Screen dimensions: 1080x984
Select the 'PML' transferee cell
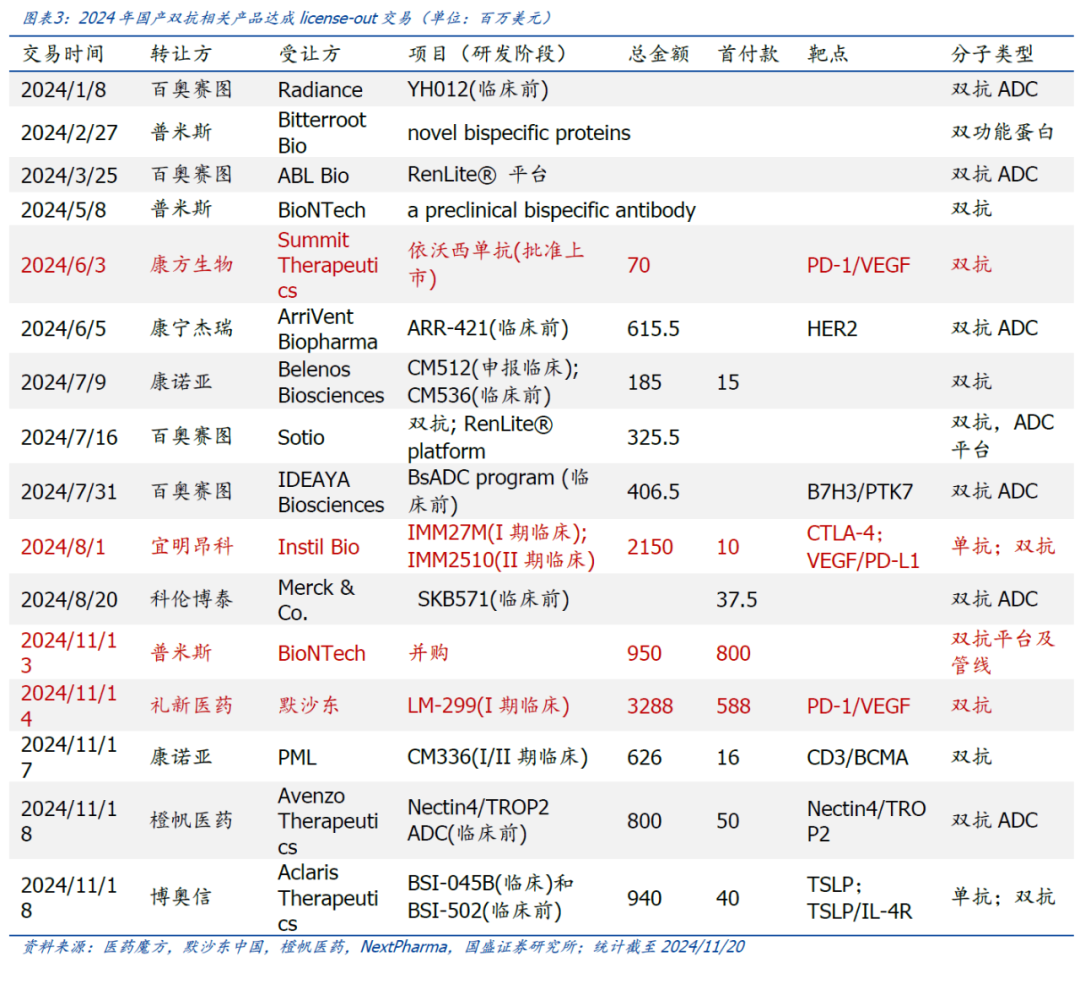(x=297, y=757)
